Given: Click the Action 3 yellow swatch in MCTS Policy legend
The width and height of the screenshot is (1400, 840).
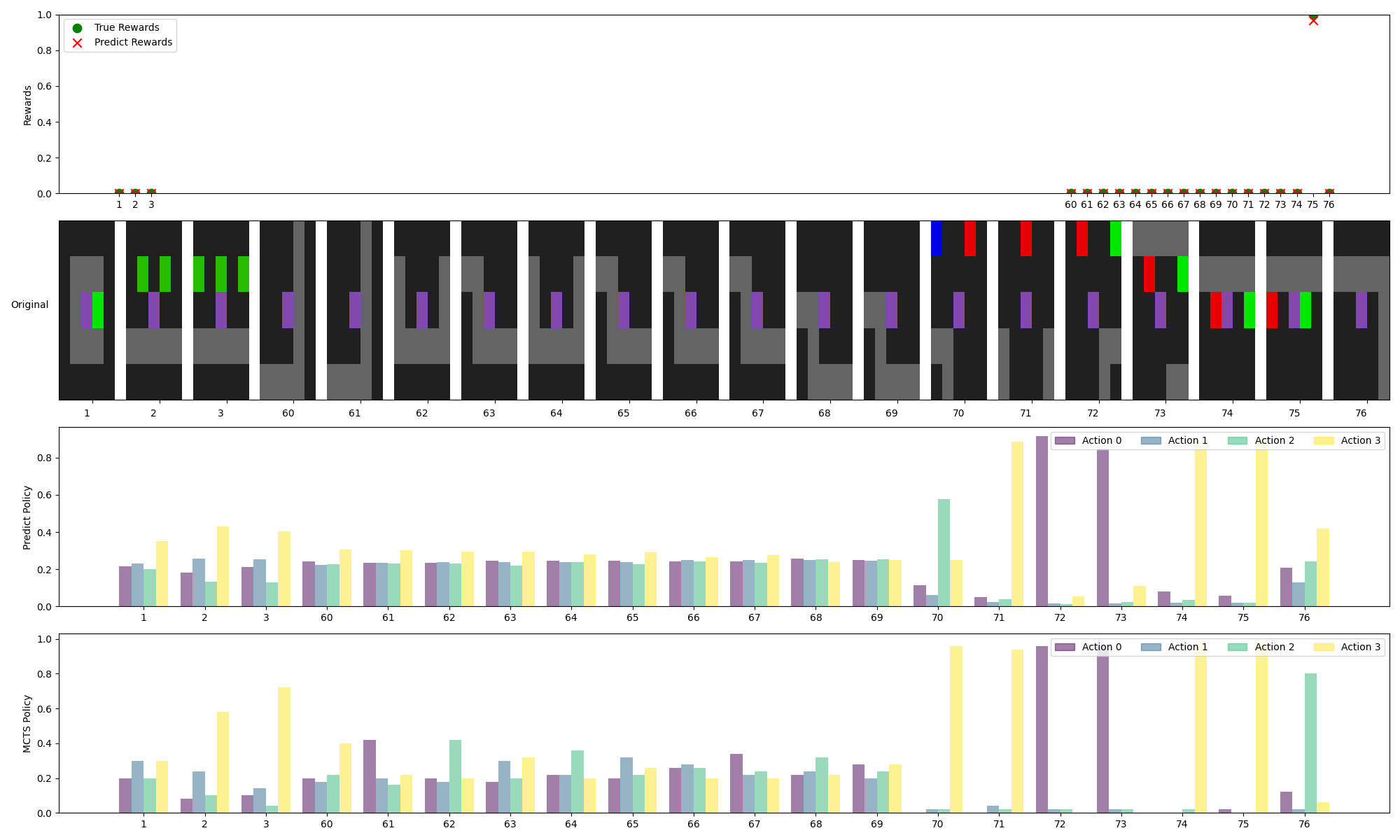Looking at the screenshot, I should coord(1324,647).
